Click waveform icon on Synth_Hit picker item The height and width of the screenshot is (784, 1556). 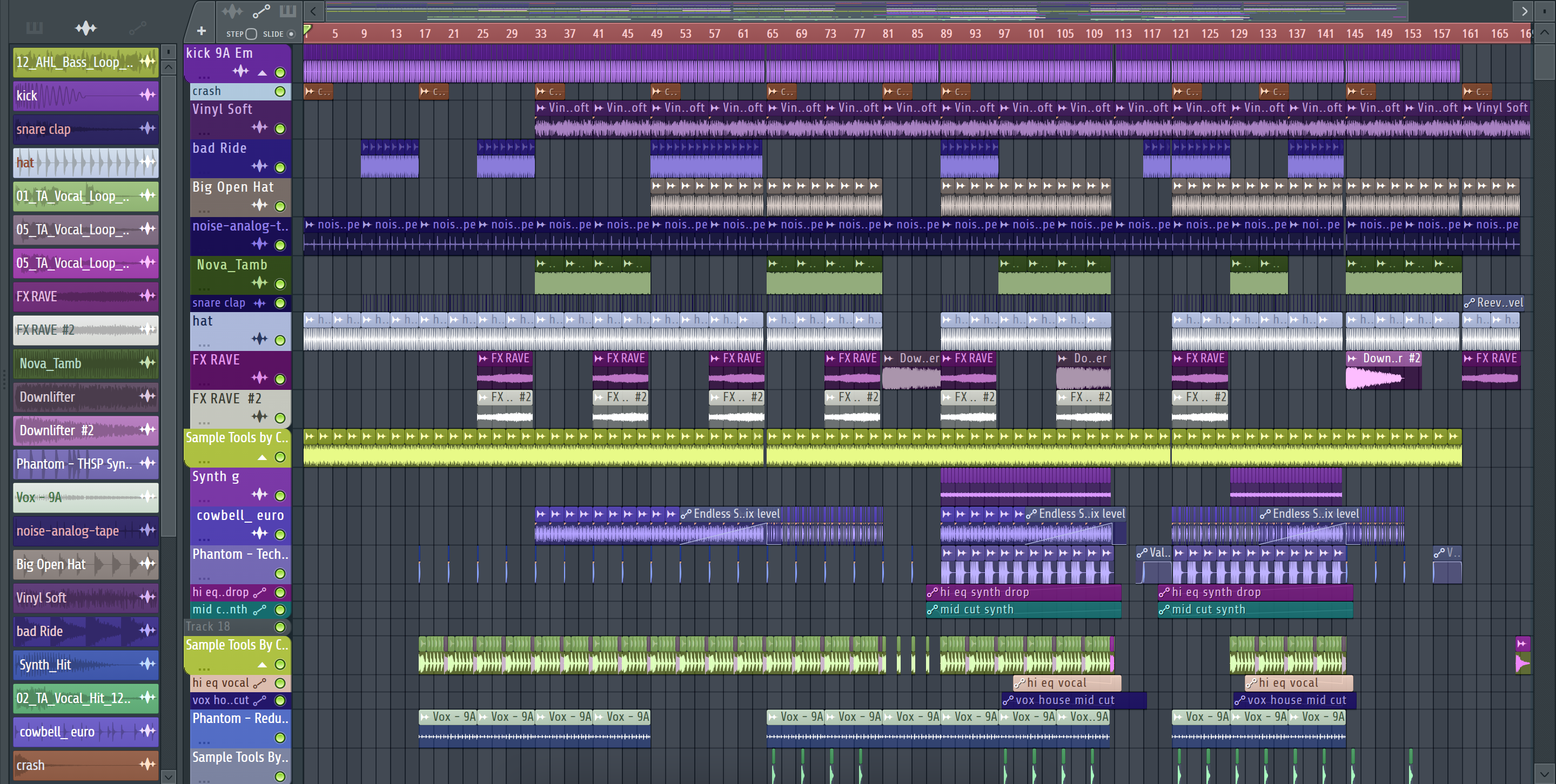(x=147, y=664)
